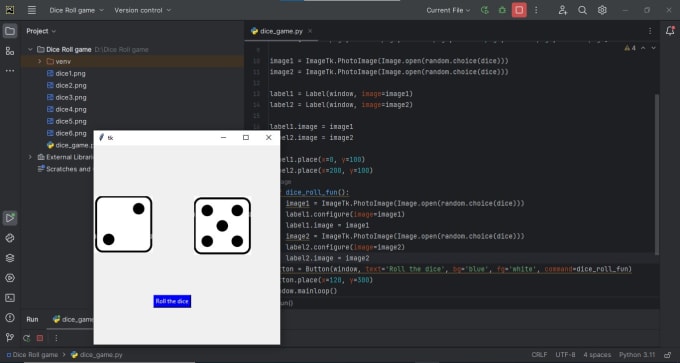The width and height of the screenshot is (680, 363).
Task: Show more tool windows ellipsis
Action: pos(10,71)
